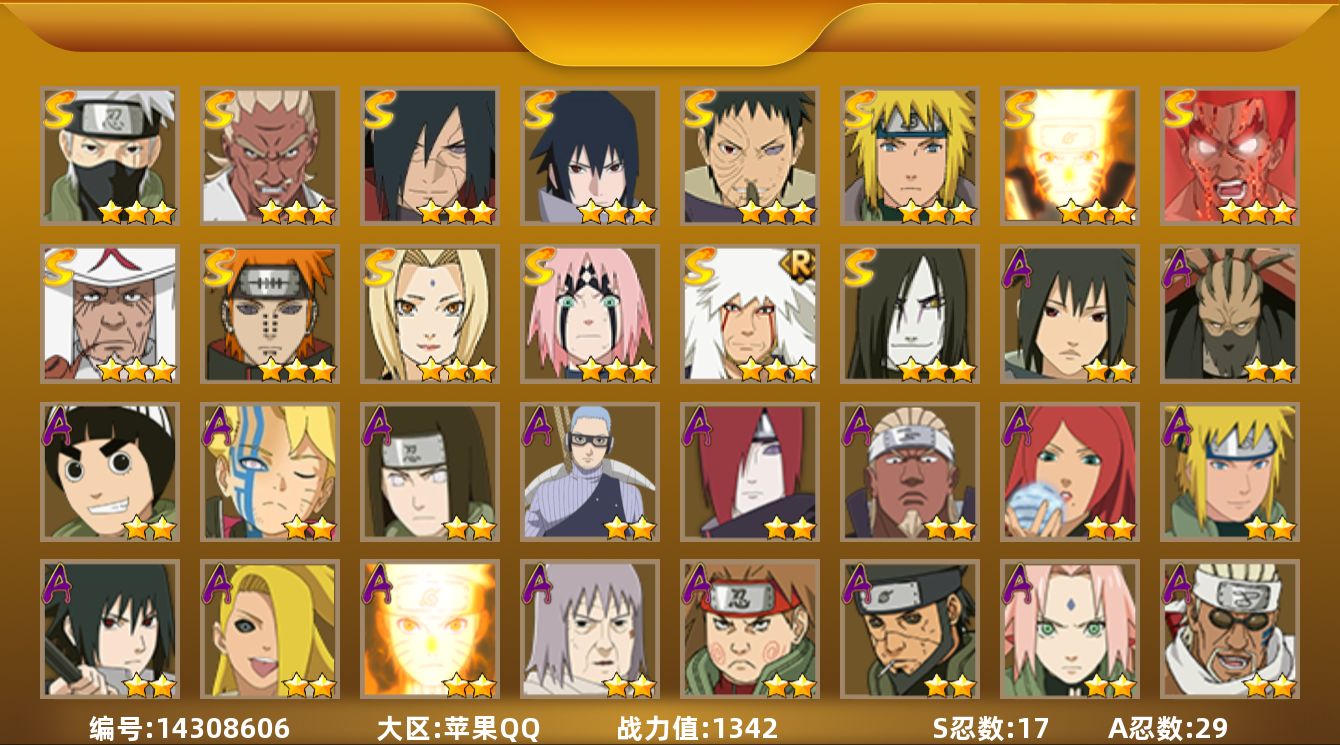Screen dimensions: 1340x745
Task: Choose the red-skinned glowing-eyed S-rank character
Action: [1230, 156]
